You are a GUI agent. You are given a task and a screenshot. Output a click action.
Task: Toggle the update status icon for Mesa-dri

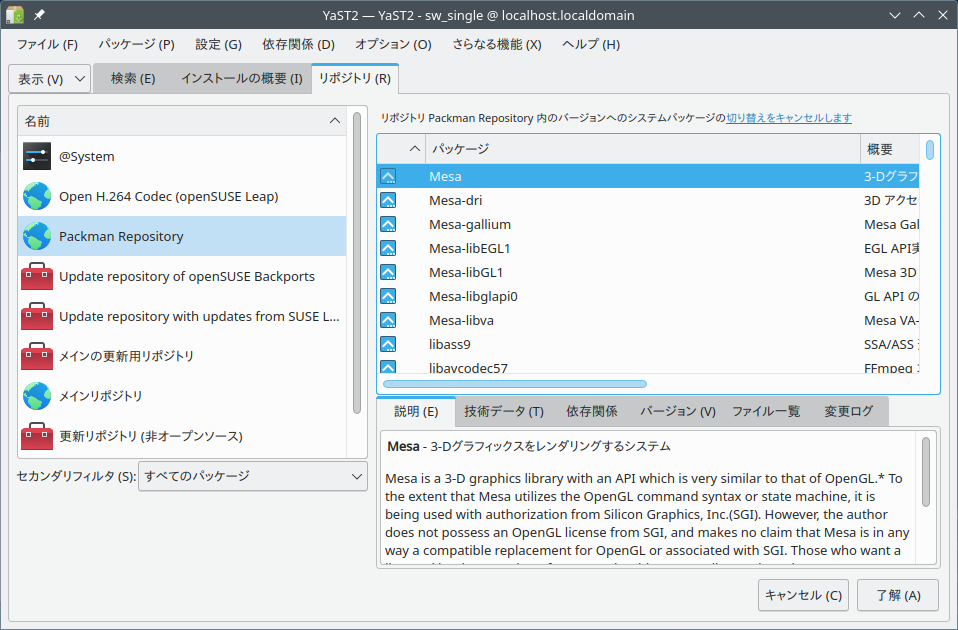388,200
